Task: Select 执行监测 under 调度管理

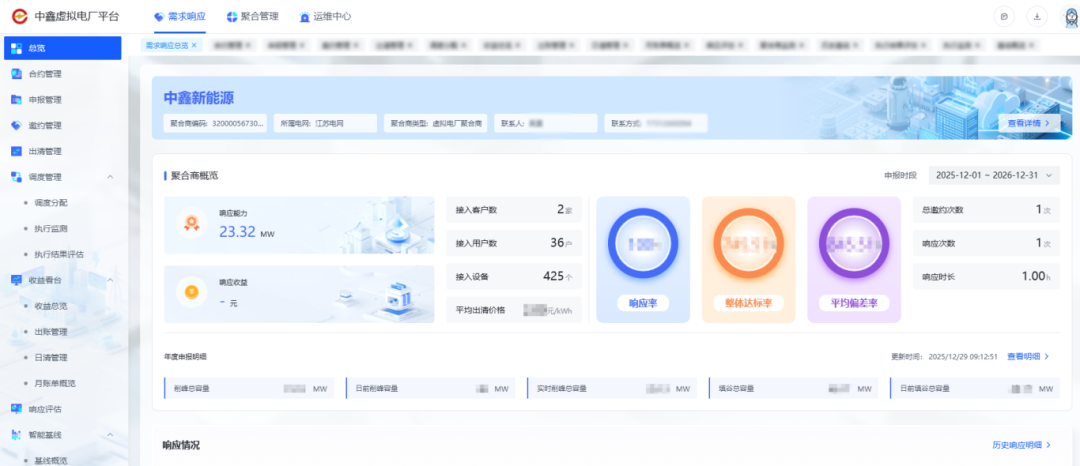Action: click(x=51, y=229)
